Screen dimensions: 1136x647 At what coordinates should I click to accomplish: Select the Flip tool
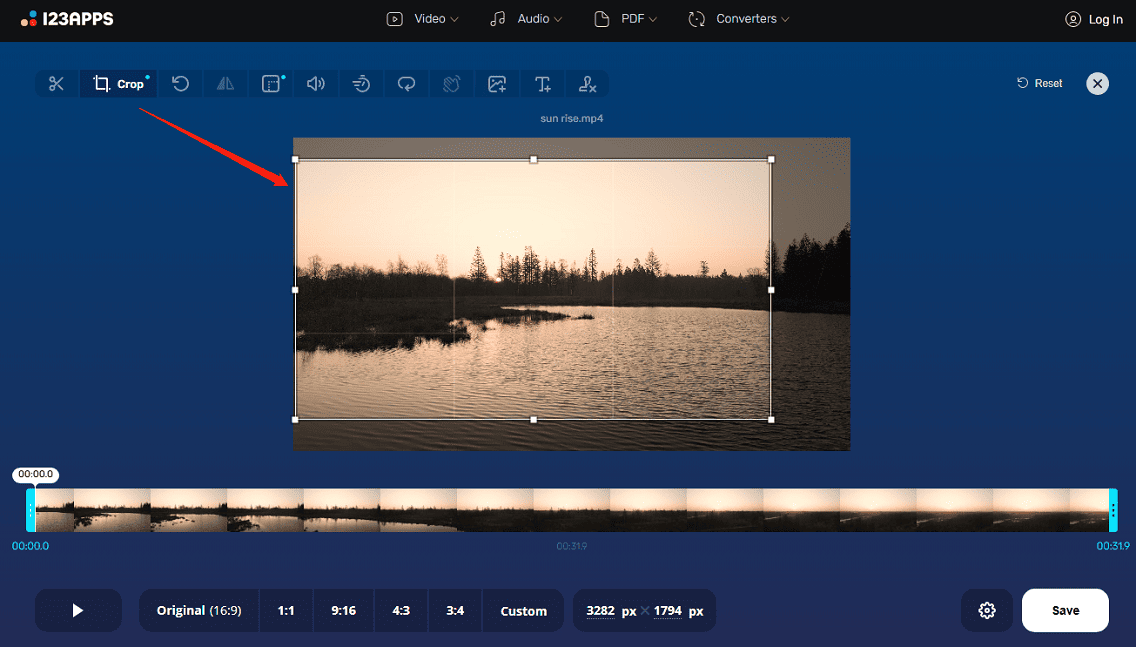pos(225,83)
